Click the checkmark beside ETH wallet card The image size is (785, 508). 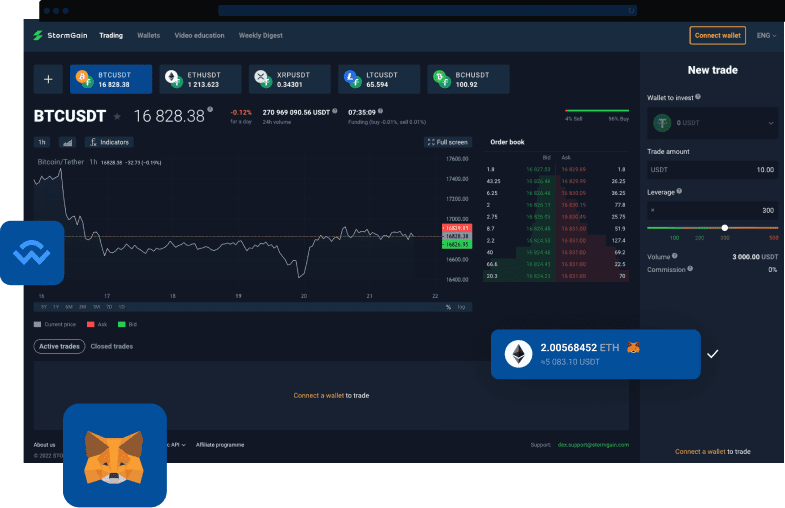coord(712,354)
